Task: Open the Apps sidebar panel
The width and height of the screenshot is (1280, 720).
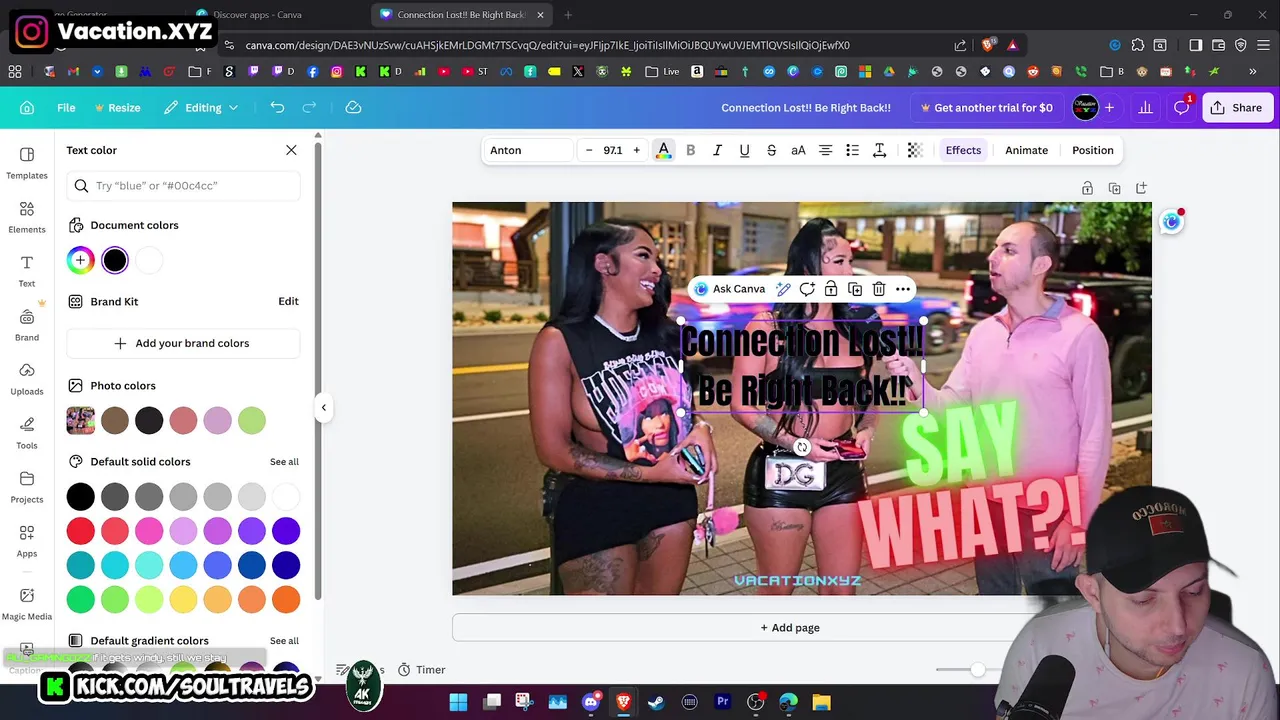Action: click(27, 540)
